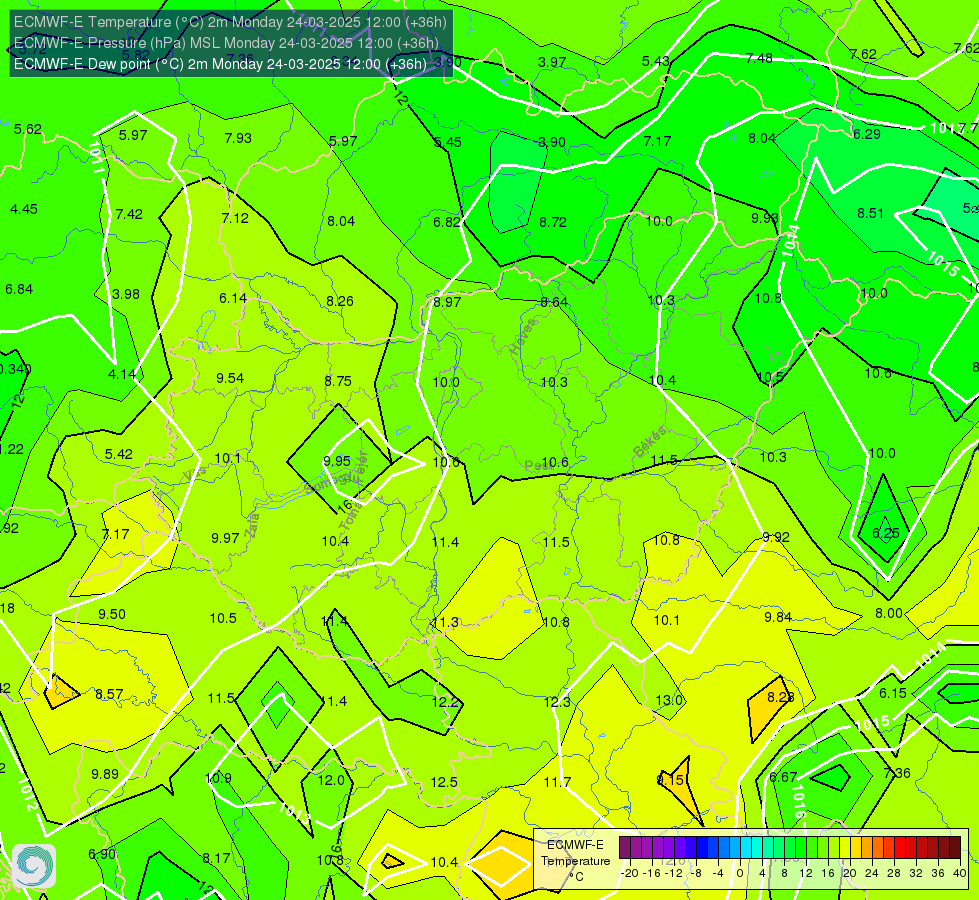Click the dew point value 11.7

pos(557,782)
